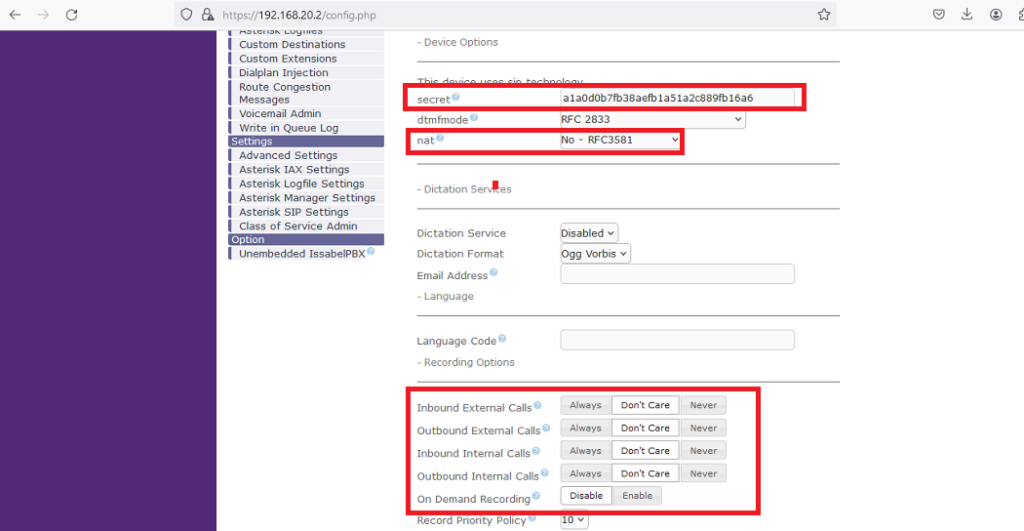Go to Advanced Settings in sidebar

288,156
